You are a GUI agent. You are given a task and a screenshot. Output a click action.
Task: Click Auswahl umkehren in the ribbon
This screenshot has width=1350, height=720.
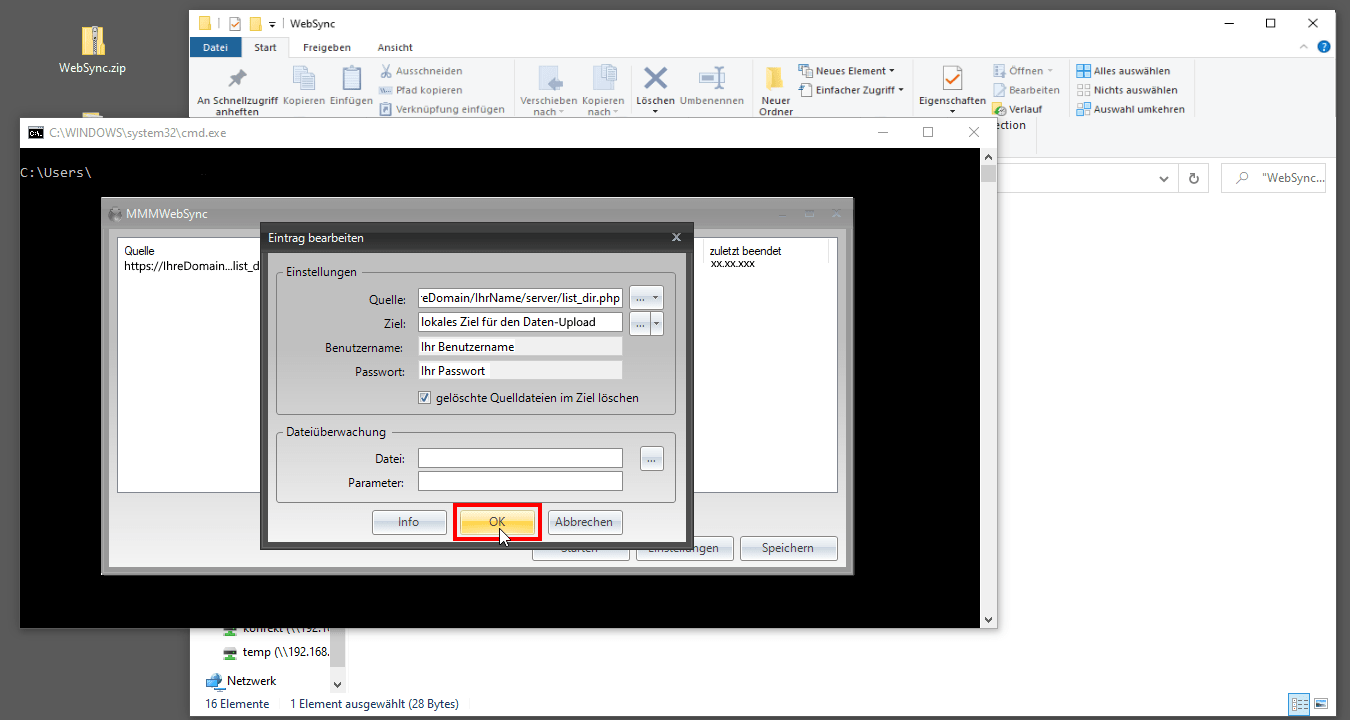click(1130, 109)
